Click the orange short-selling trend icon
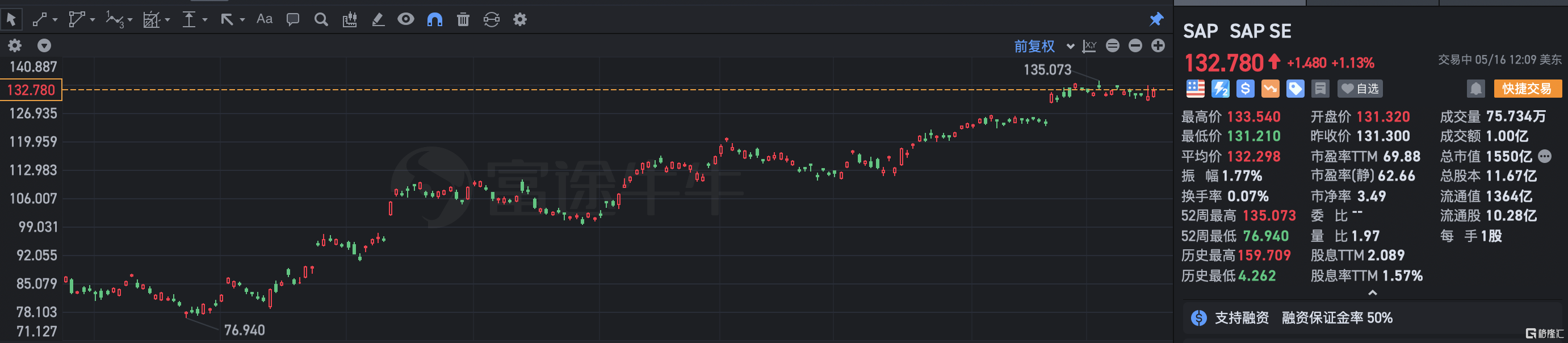This screenshot has height=343, width=1568. tap(1270, 89)
